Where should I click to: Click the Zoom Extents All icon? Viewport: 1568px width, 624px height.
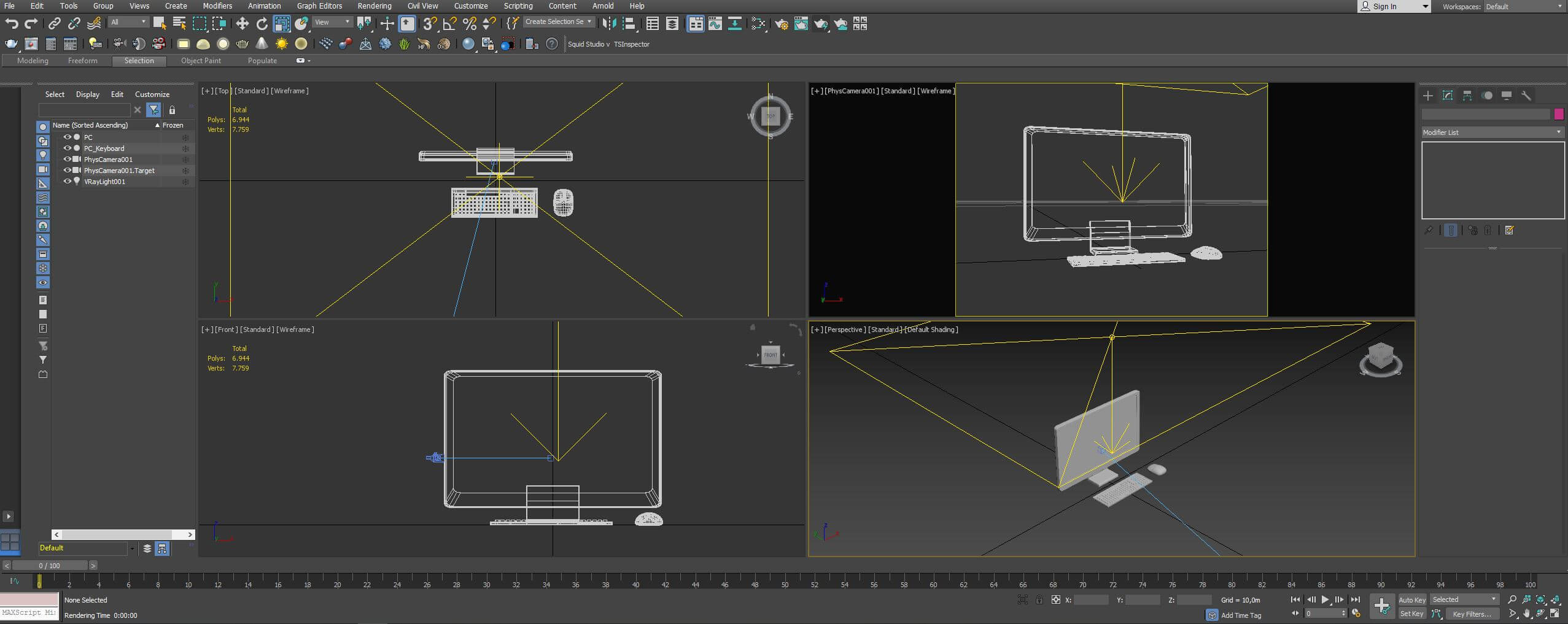[x=1540, y=599]
